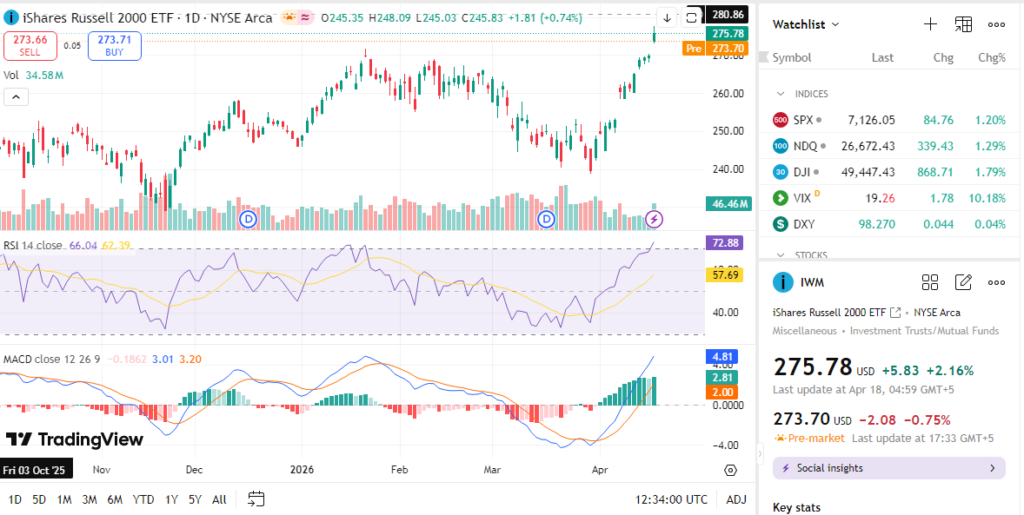Image resolution: width=1024 pixels, height=515 pixels.
Task: Add a symbol to the watchlist
Action: pyautogui.click(x=930, y=24)
